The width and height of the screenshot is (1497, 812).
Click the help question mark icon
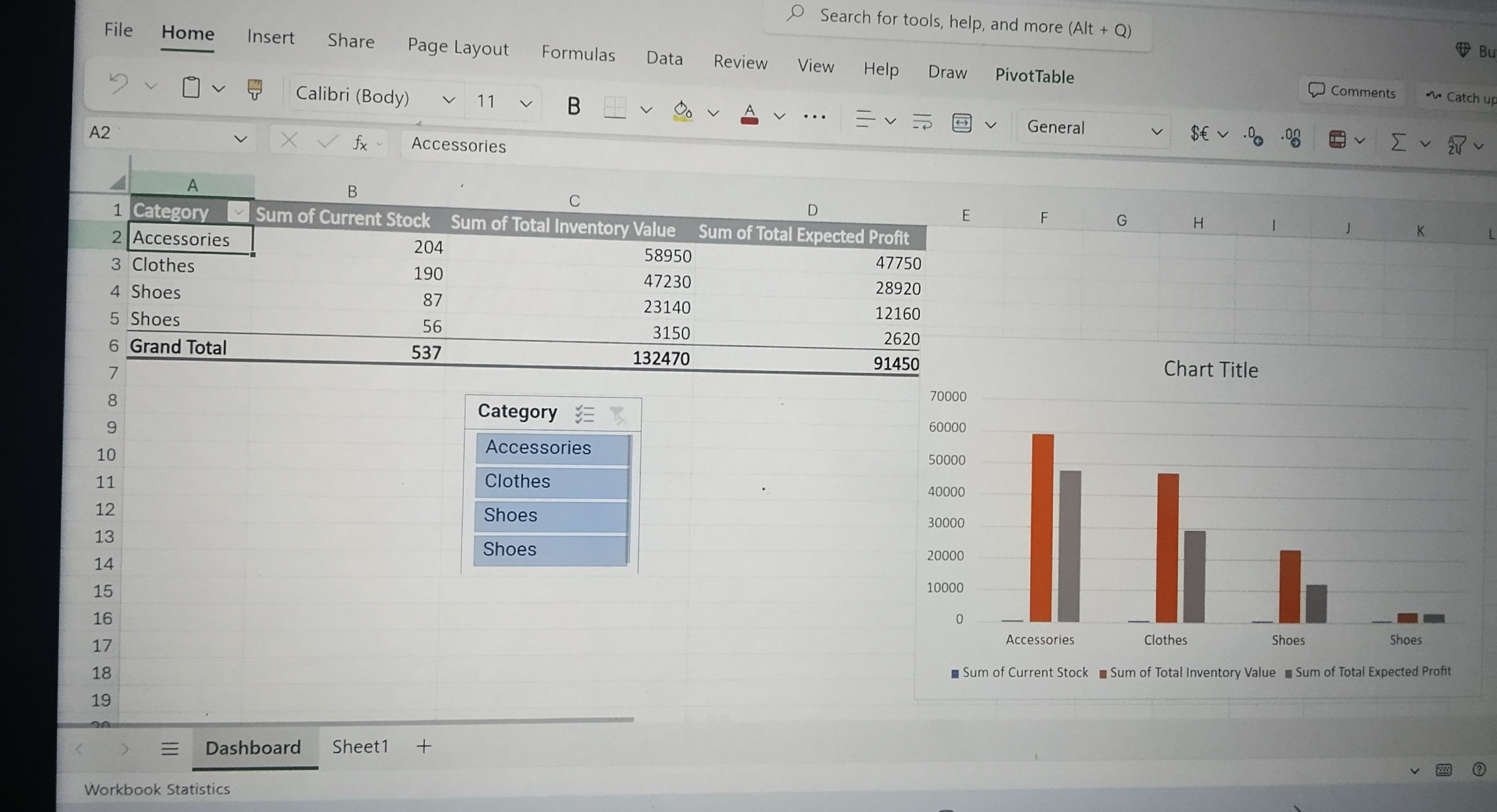coord(1478,770)
